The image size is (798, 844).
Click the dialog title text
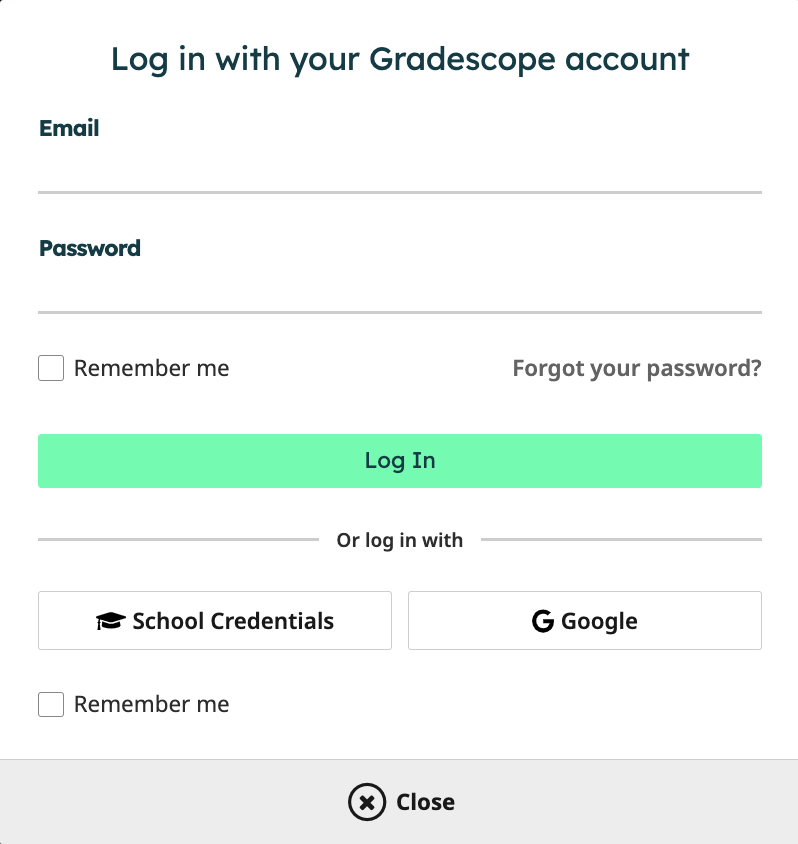click(x=399, y=59)
